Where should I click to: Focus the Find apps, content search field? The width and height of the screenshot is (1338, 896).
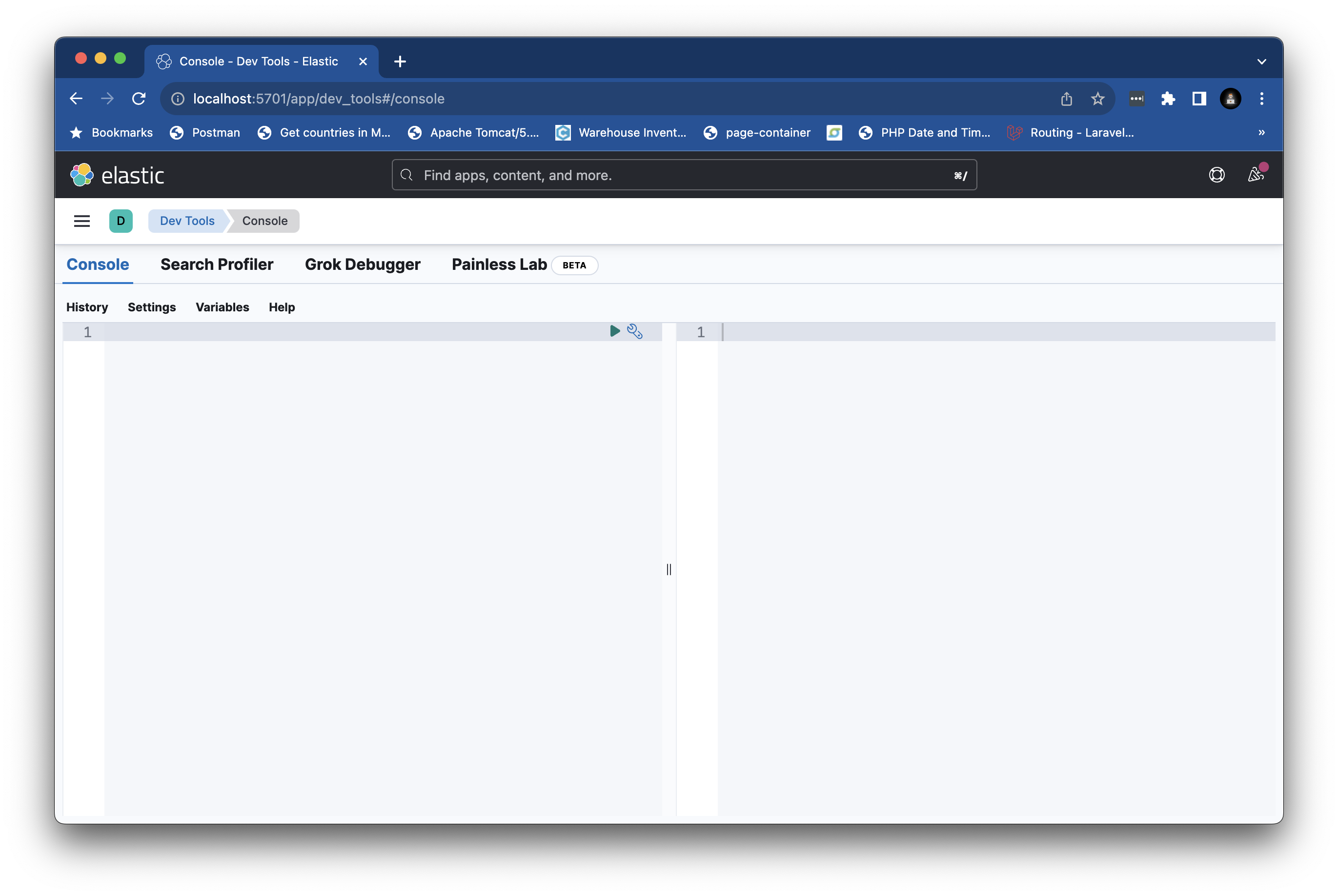(685, 175)
